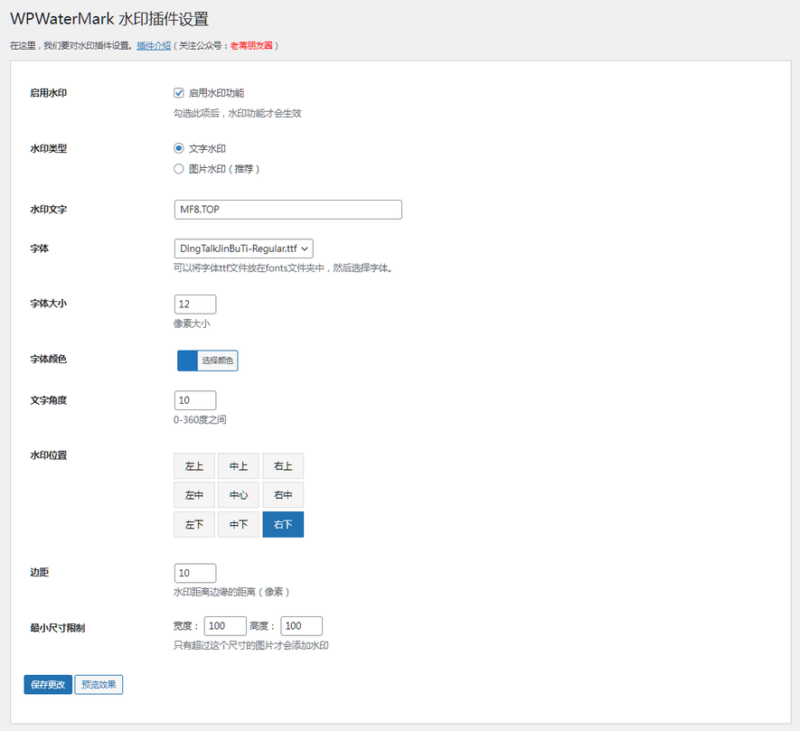This screenshot has width=800, height=731.
Task: Set watermark position to 右中
Action: point(283,495)
